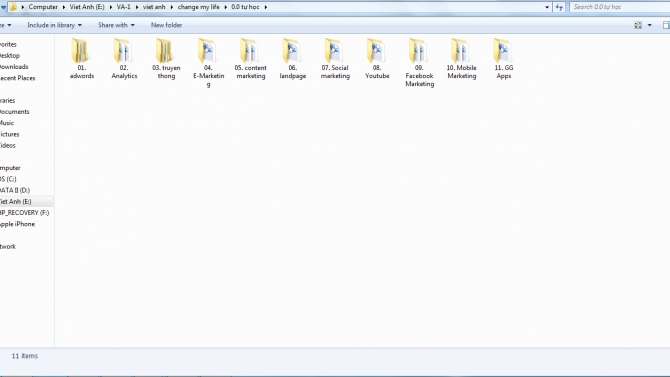670x377 pixels.
Task: Select Documents in the navigation pane
Action: [x=15, y=112]
